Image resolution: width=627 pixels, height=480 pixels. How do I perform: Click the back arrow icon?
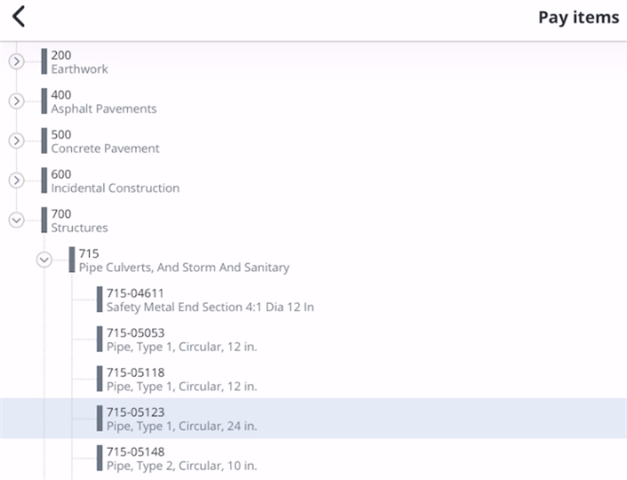click(18, 17)
